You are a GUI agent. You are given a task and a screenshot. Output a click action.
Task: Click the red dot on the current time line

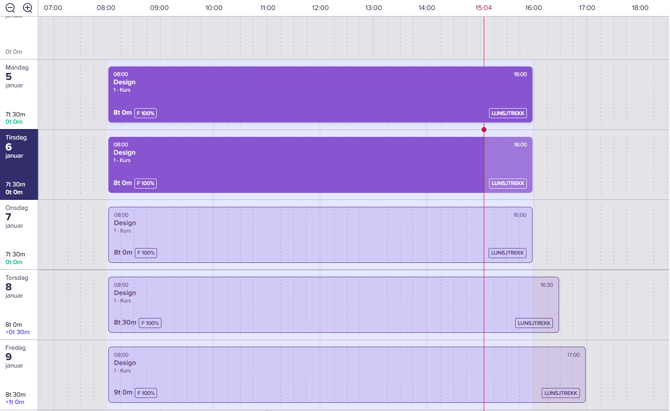484,129
